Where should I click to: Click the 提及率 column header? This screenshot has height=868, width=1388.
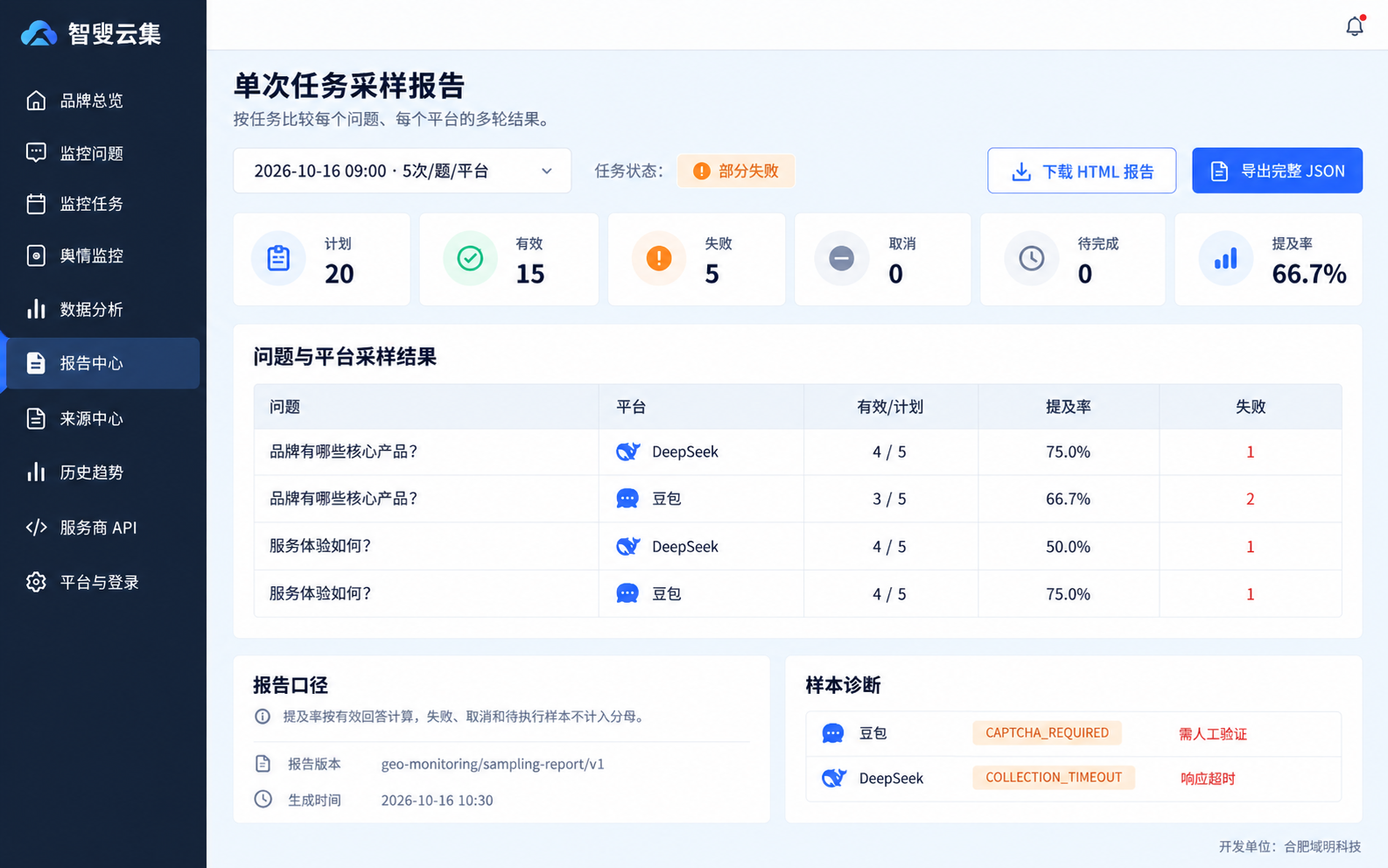(1069, 407)
